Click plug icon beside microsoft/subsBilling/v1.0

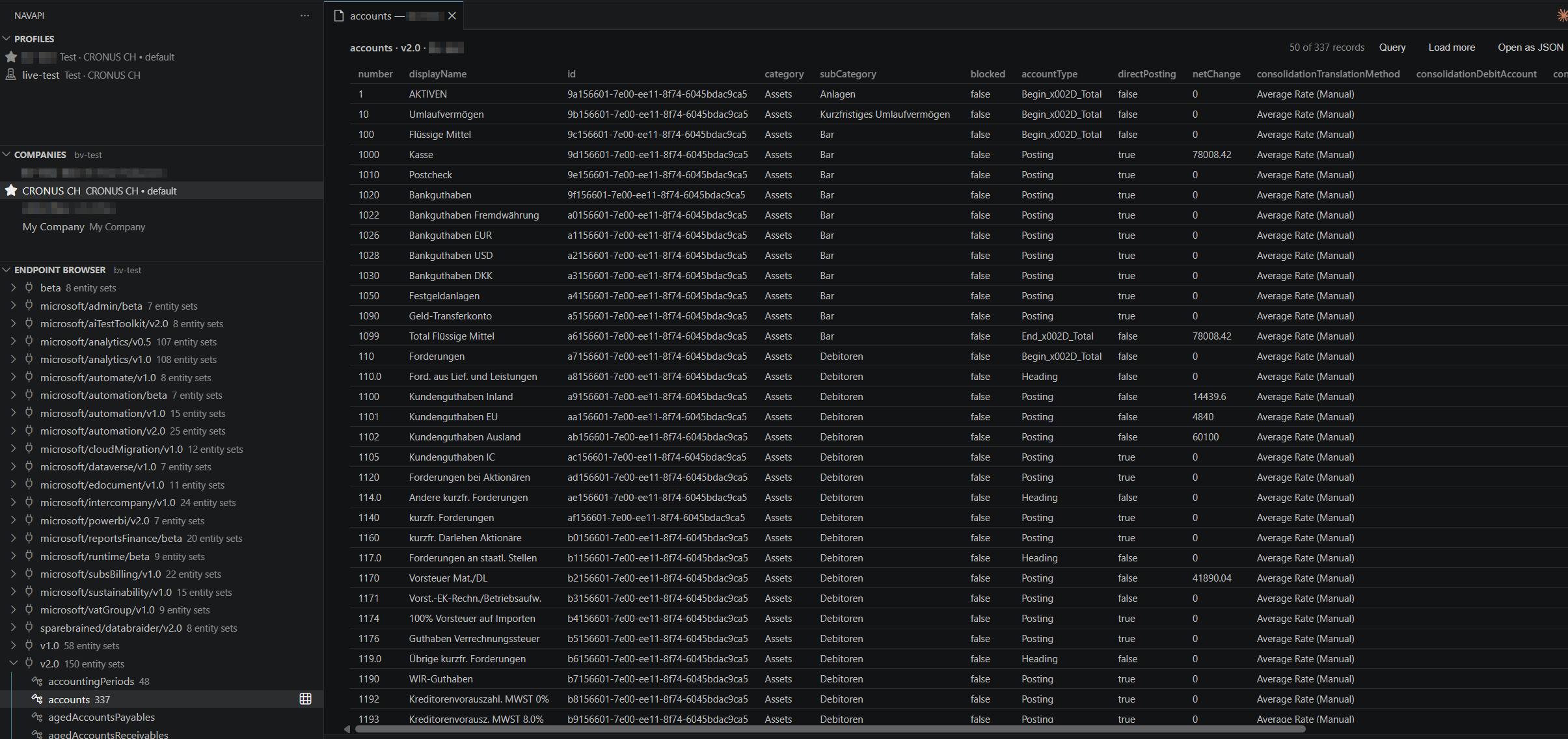pyautogui.click(x=29, y=574)
